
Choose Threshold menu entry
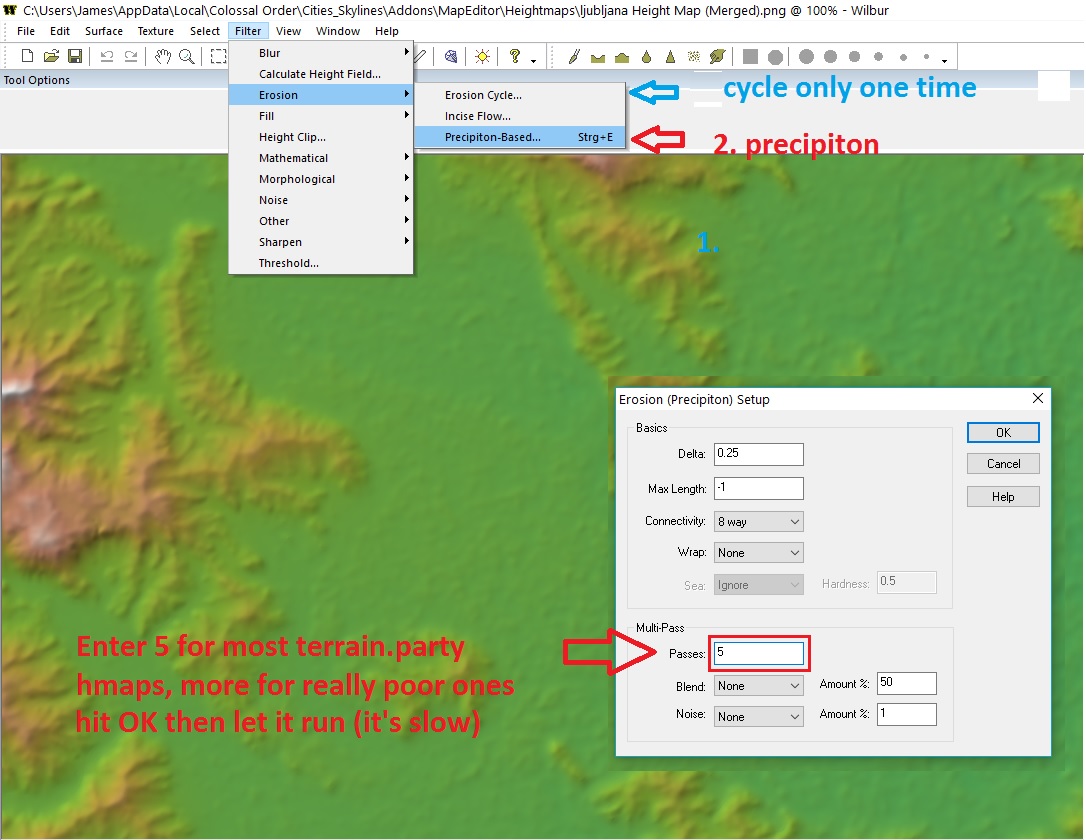[x=321, y=262]
